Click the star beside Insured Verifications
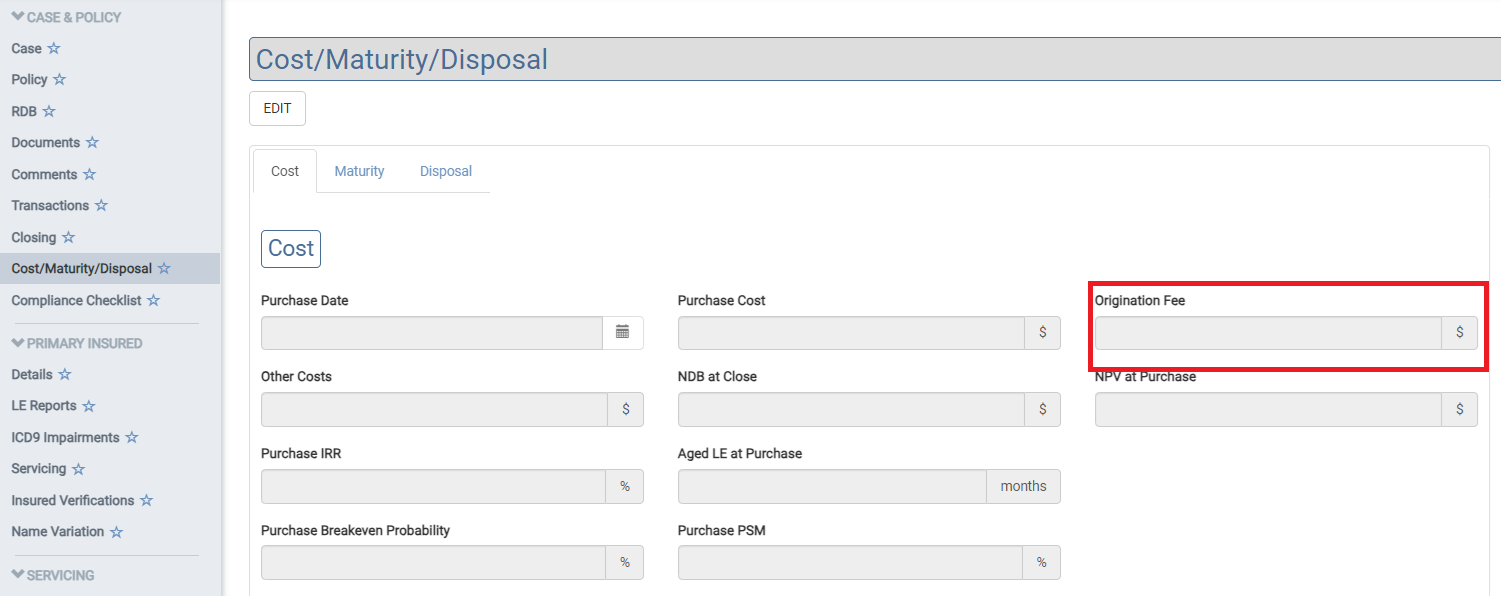Viewport: 1501px width, 596px height. click(146, 500)
